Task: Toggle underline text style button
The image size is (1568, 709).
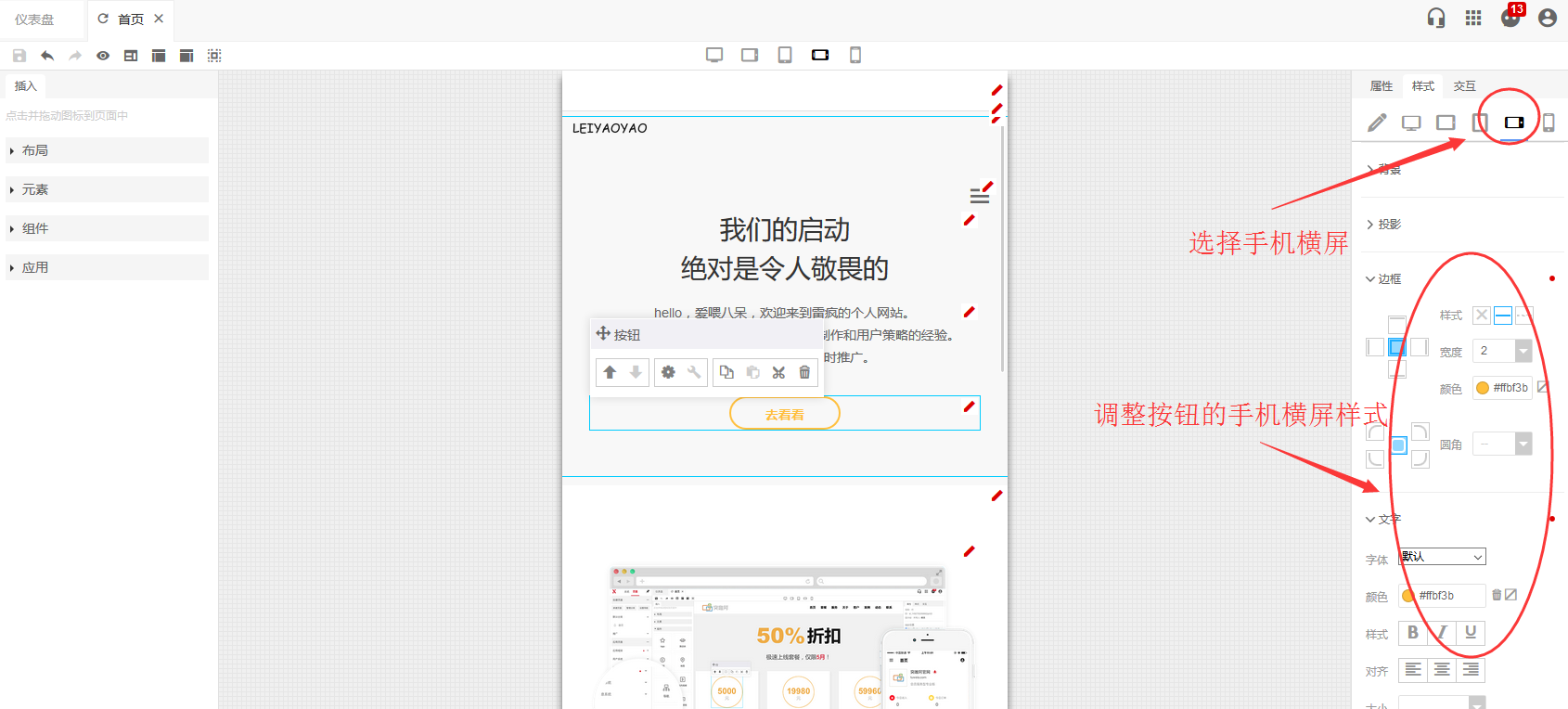Action: 1471,632
